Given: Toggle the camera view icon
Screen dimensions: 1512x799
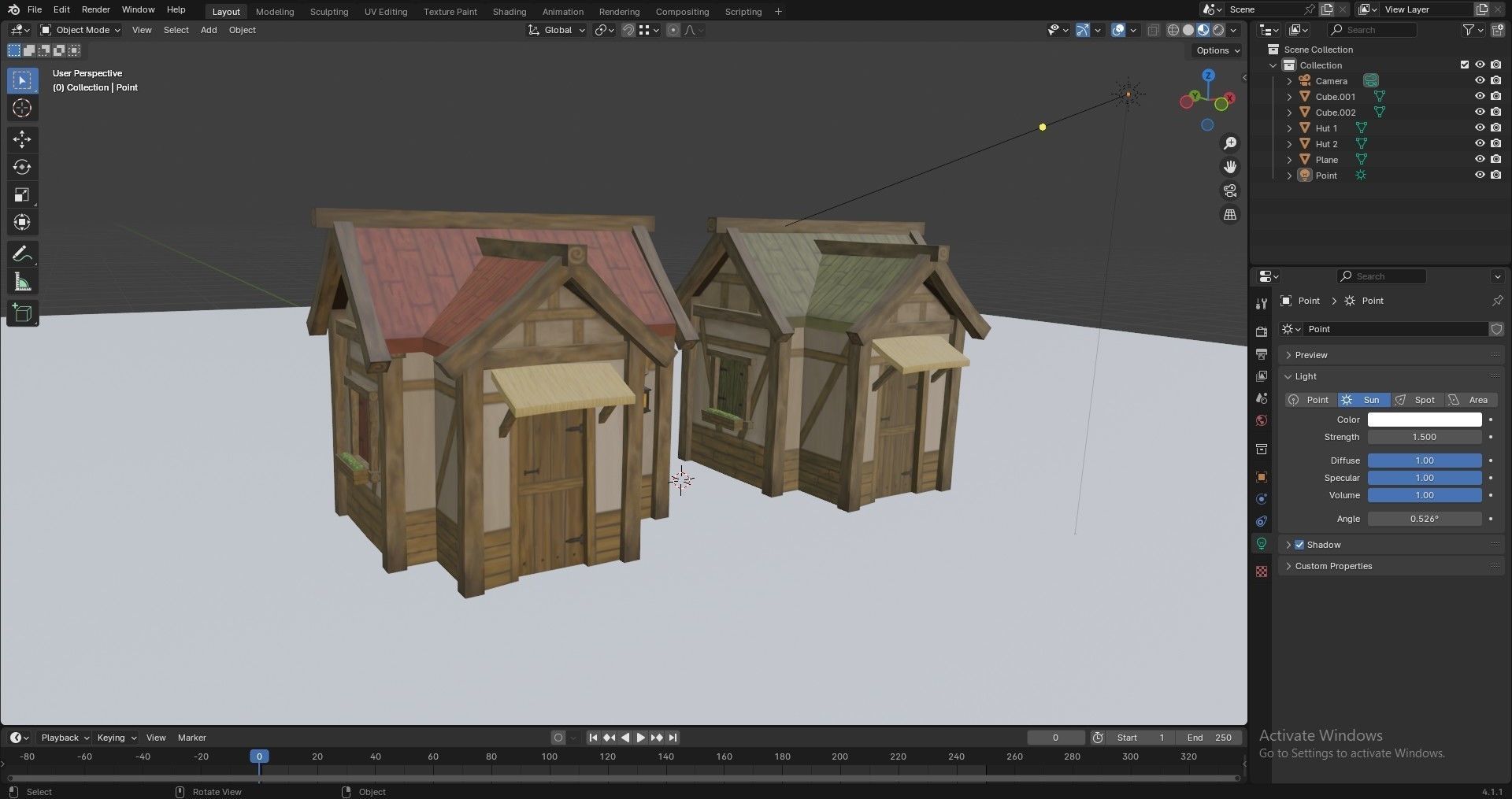Looking at the screenshot, I should tap(1229, 191).
